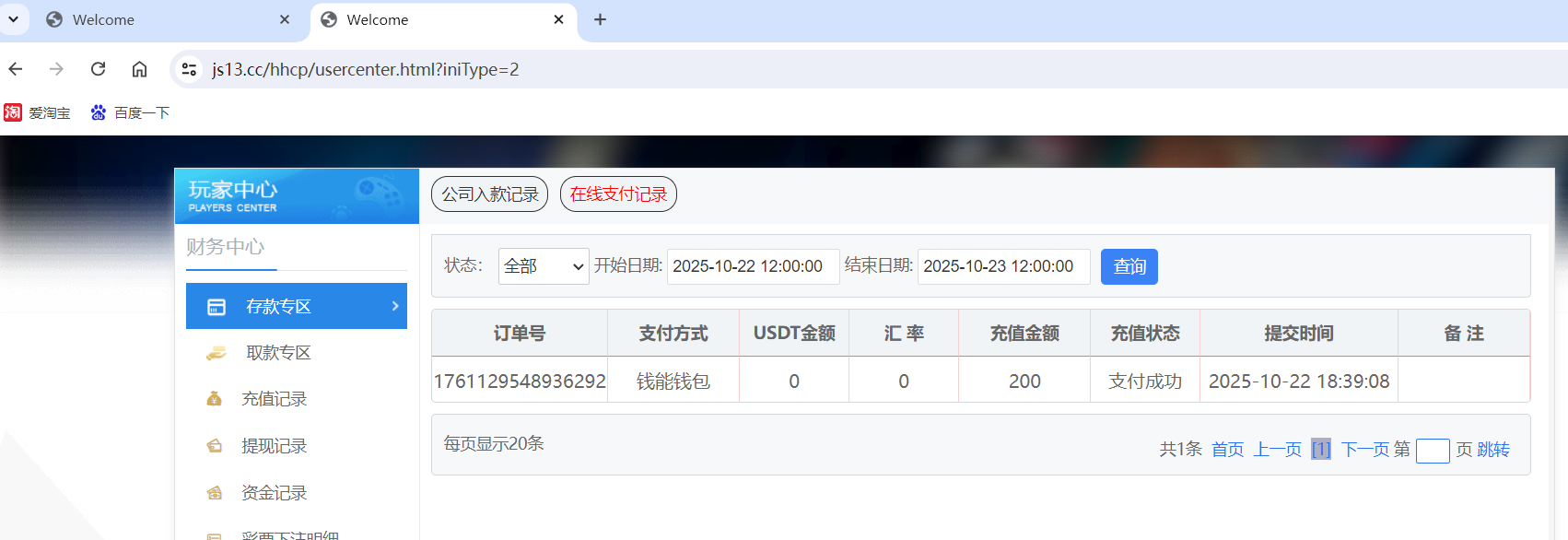Open the 百度一下 bookmark
Viewport: 1568px width, 540px height.
coord(130,112)
